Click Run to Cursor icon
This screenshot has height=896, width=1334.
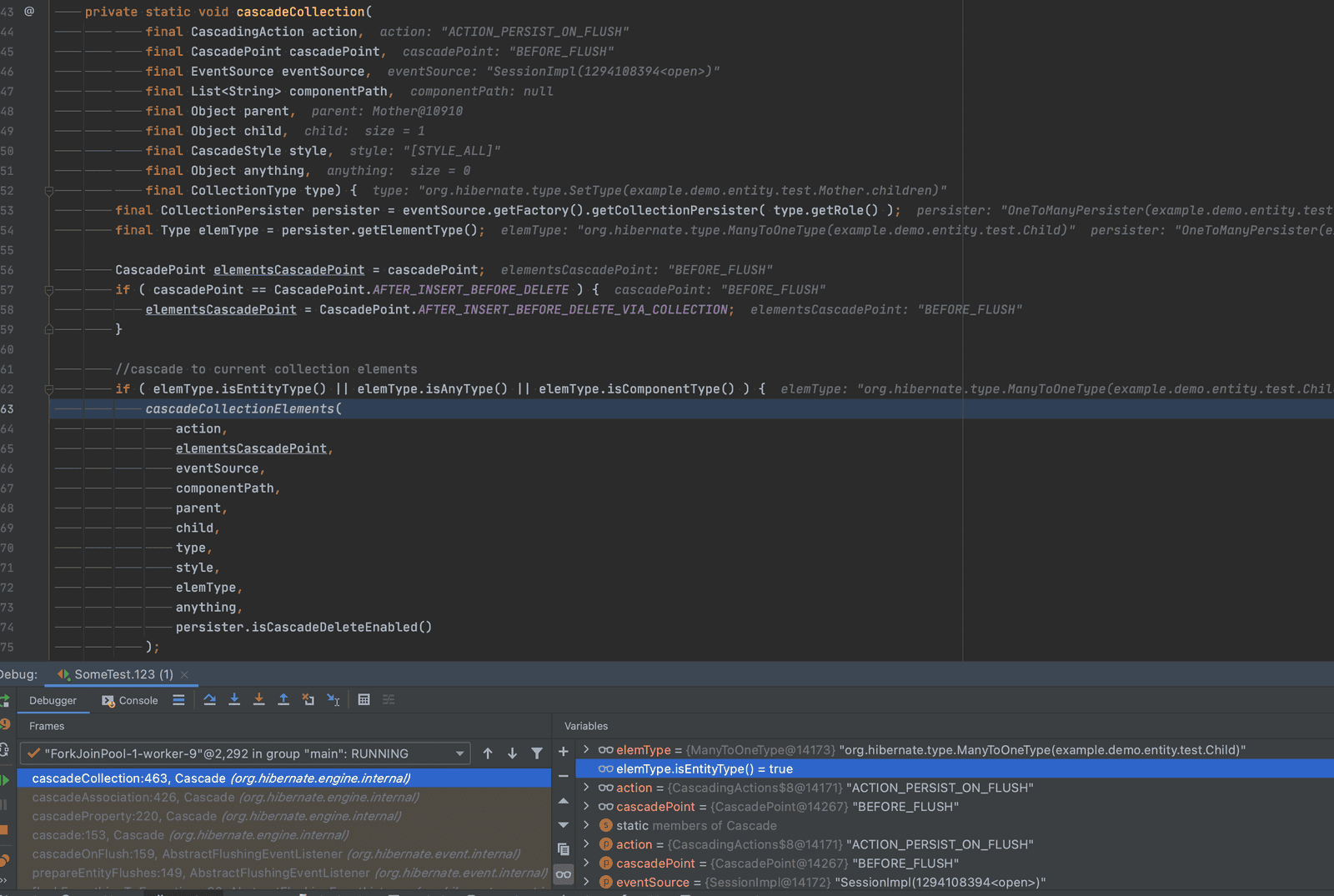(333, 700)
